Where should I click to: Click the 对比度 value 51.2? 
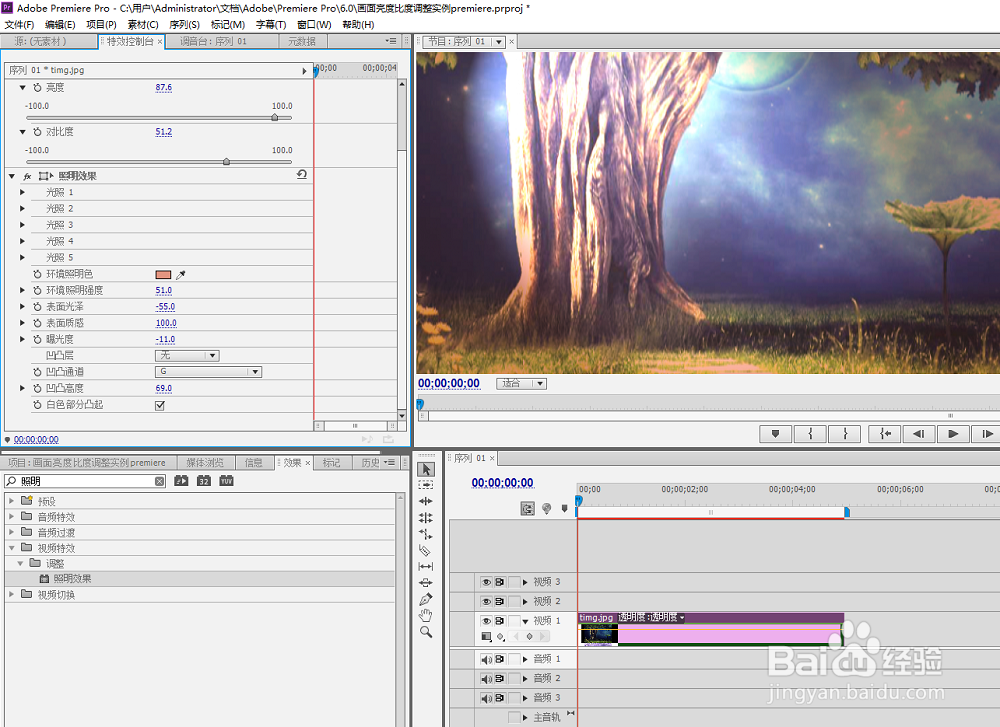coord(164,132)
